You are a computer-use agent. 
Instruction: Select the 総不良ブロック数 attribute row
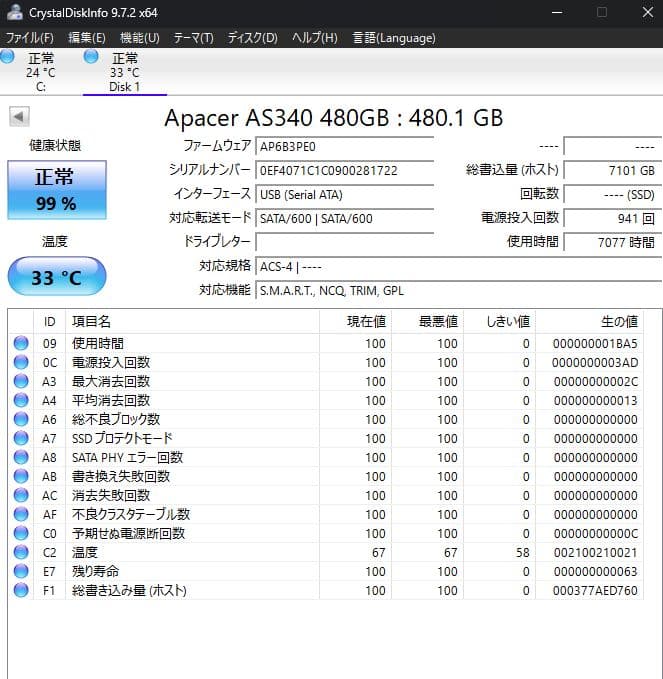coord(326,420)
